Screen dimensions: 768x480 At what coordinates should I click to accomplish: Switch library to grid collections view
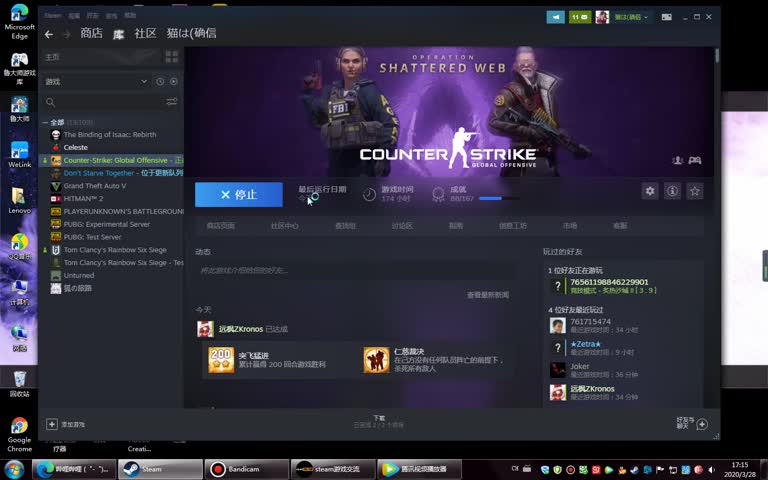172,57
